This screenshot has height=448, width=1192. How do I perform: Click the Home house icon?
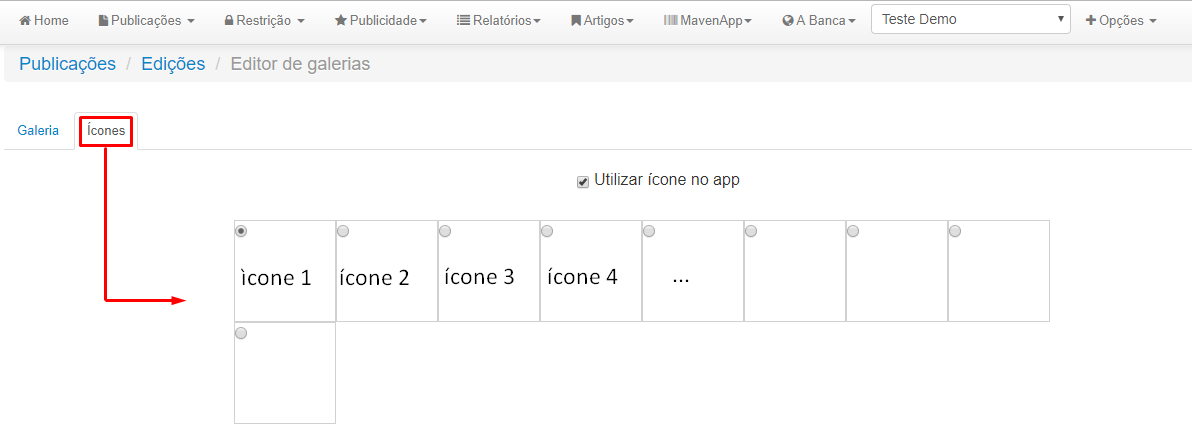tap(24, 21)
